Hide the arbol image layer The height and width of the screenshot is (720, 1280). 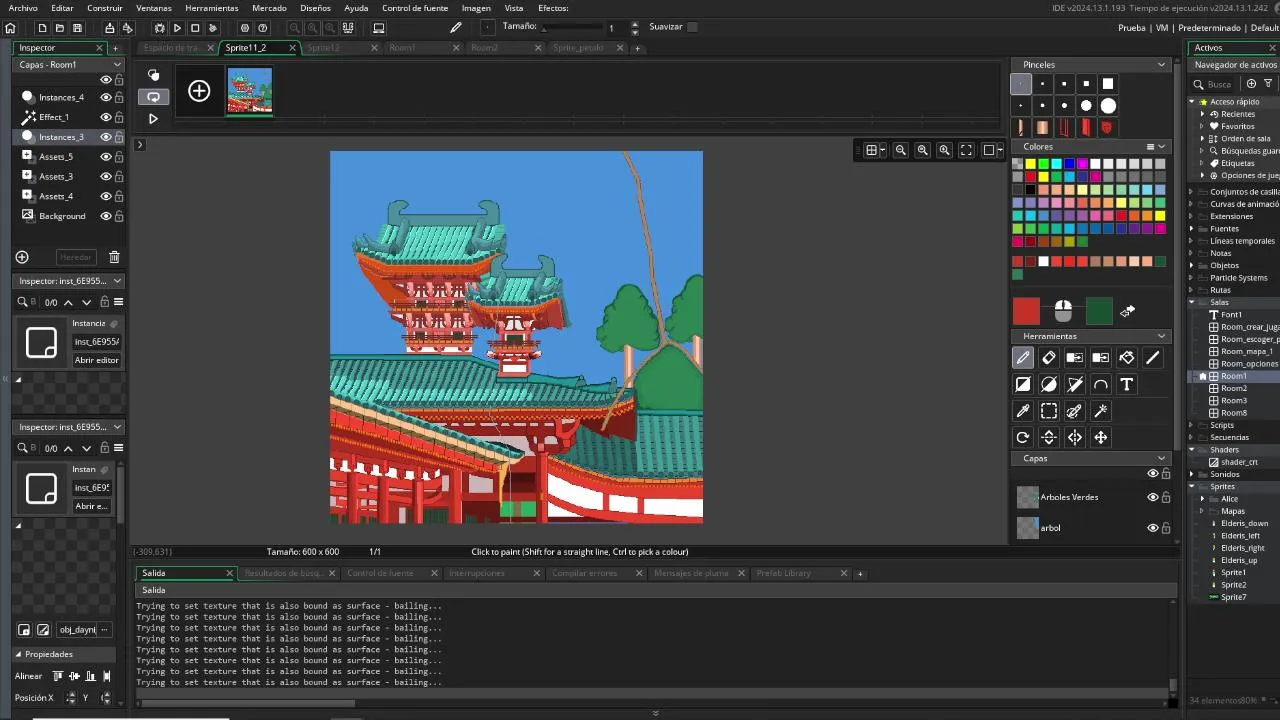click(x=1152, y=528)
